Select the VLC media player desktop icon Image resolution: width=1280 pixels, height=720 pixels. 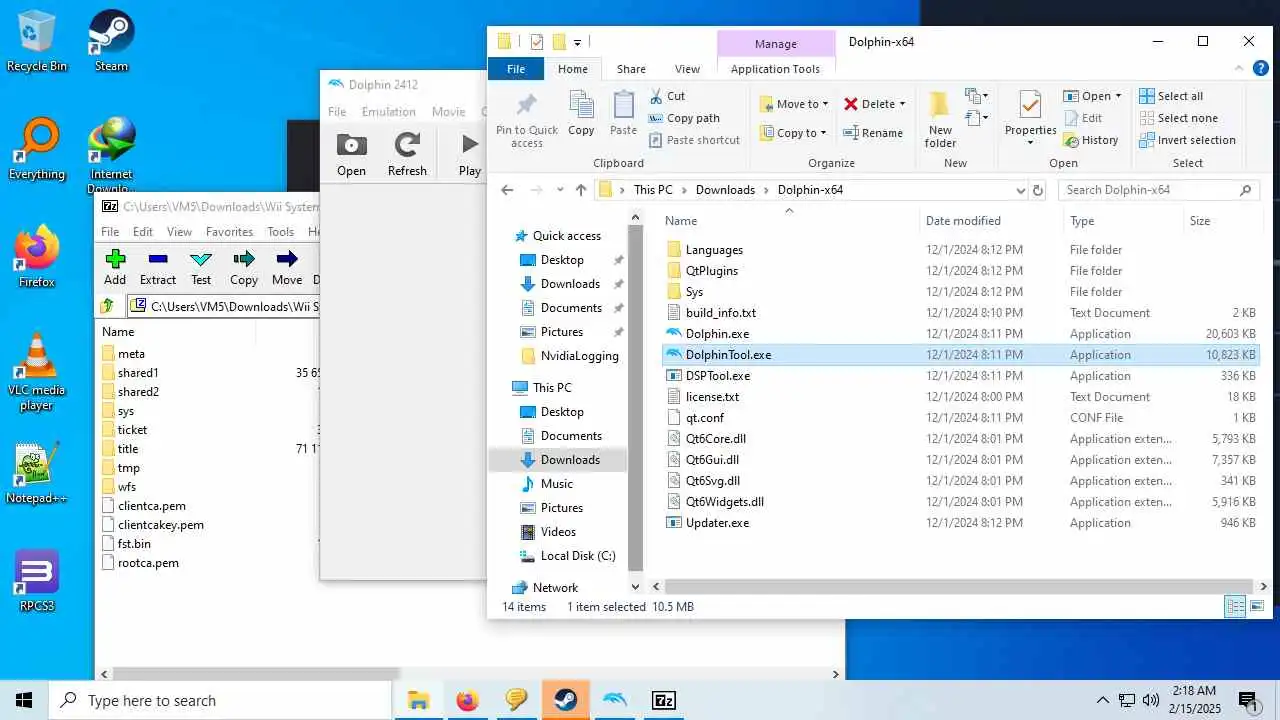click(x=37, y=372)
